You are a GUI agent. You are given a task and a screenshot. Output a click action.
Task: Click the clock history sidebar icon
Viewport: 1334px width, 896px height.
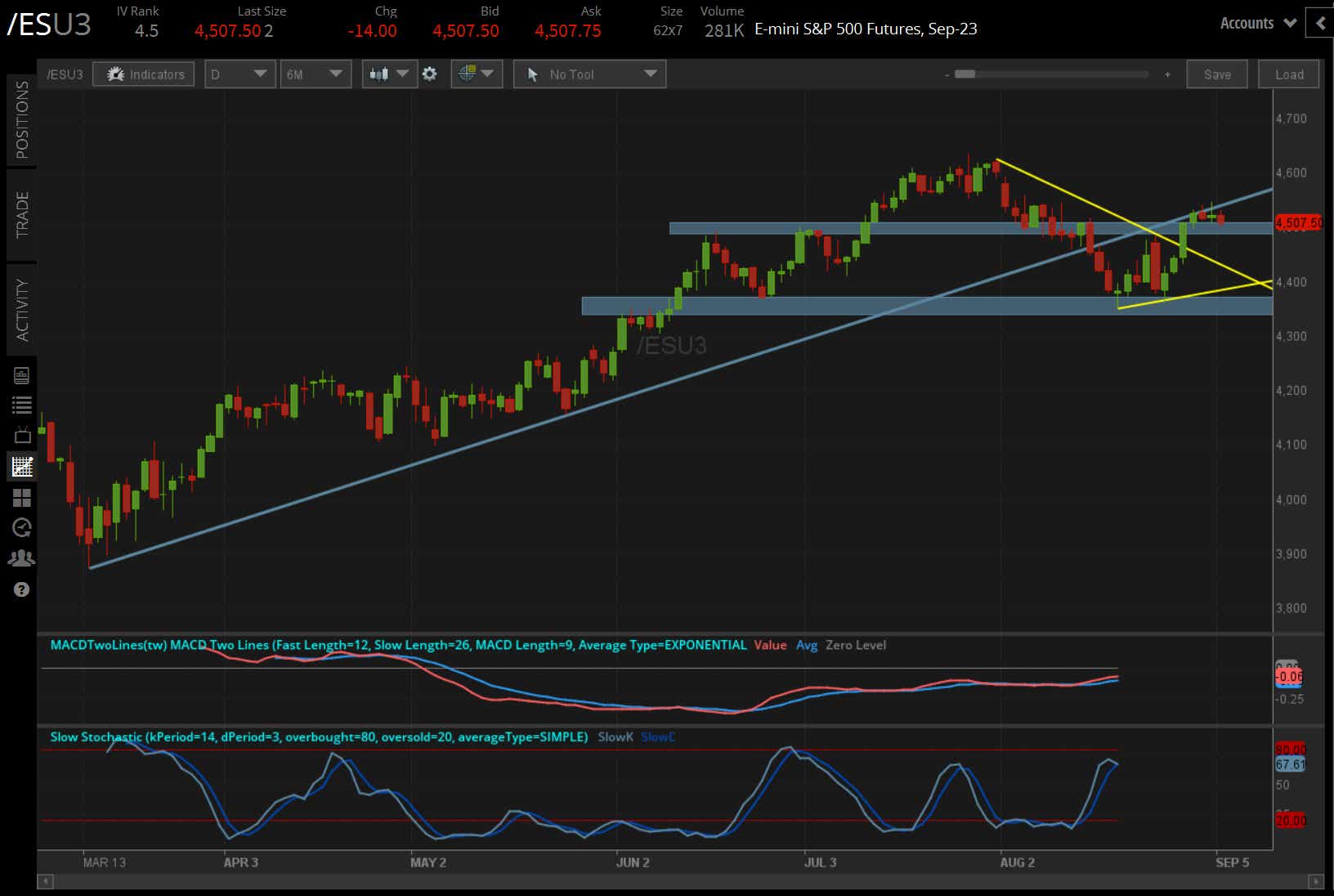tap(21, 528)
